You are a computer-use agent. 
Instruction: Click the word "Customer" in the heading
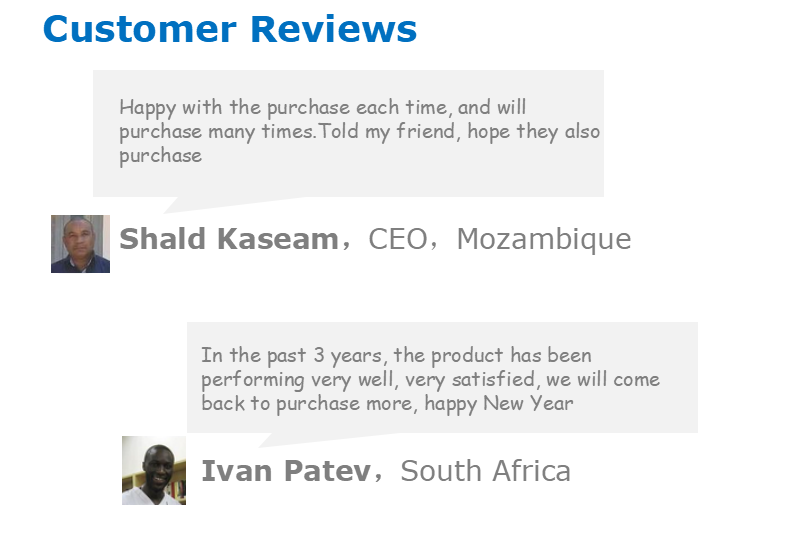point(140,29)
